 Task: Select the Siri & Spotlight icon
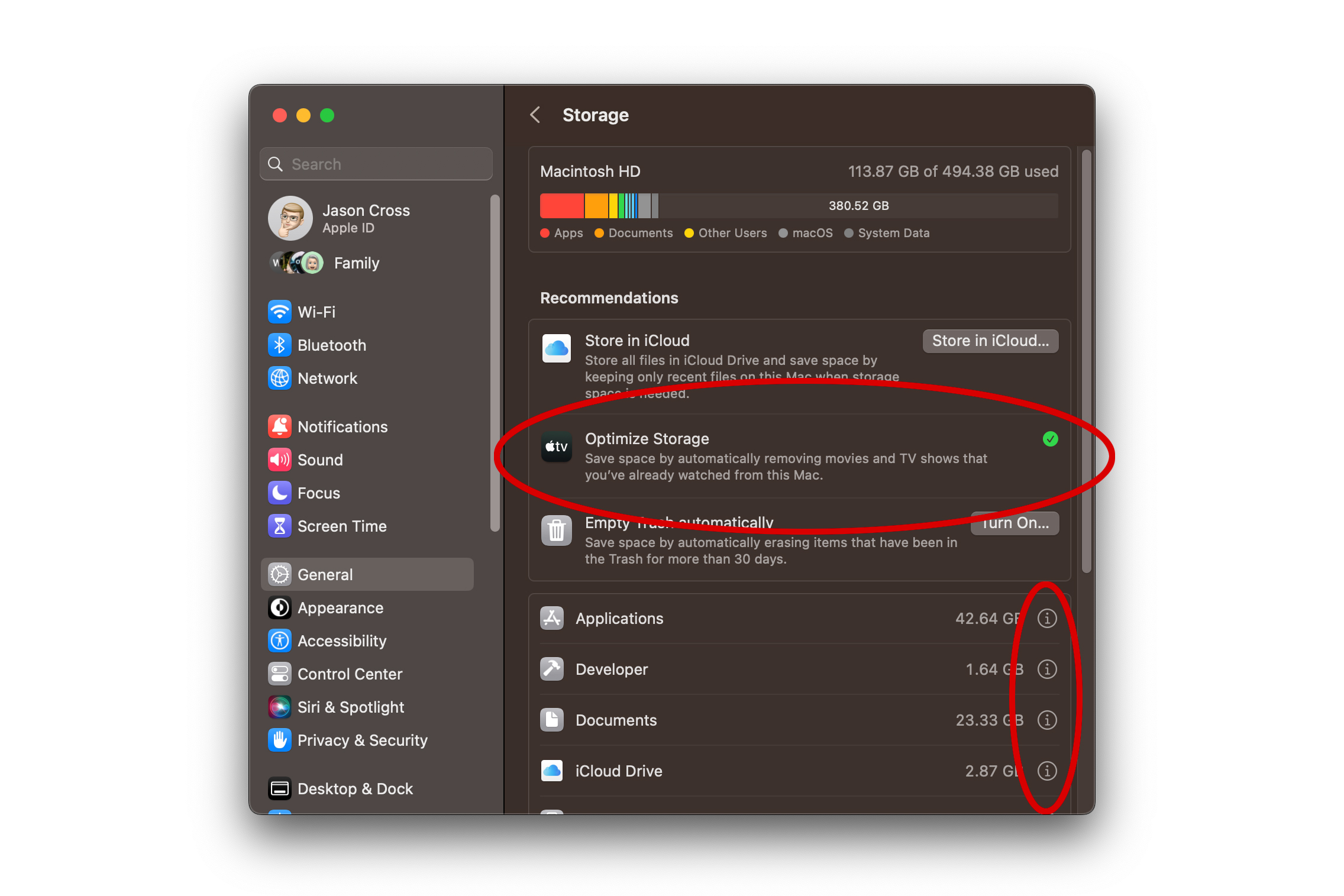[351, 707]
